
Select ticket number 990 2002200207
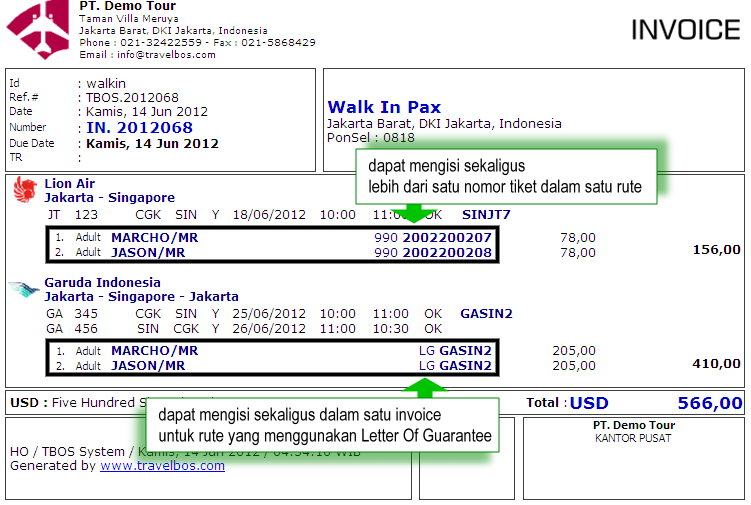[433, 238]
